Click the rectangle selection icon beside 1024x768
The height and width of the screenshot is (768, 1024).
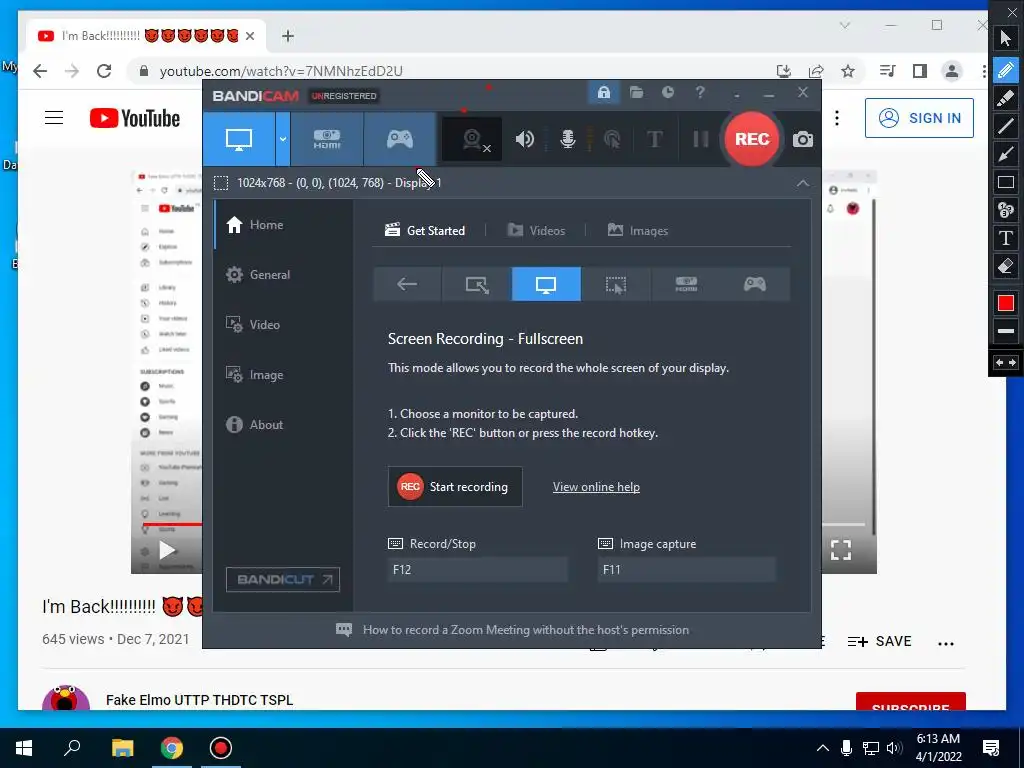click(x=221, y=183)
